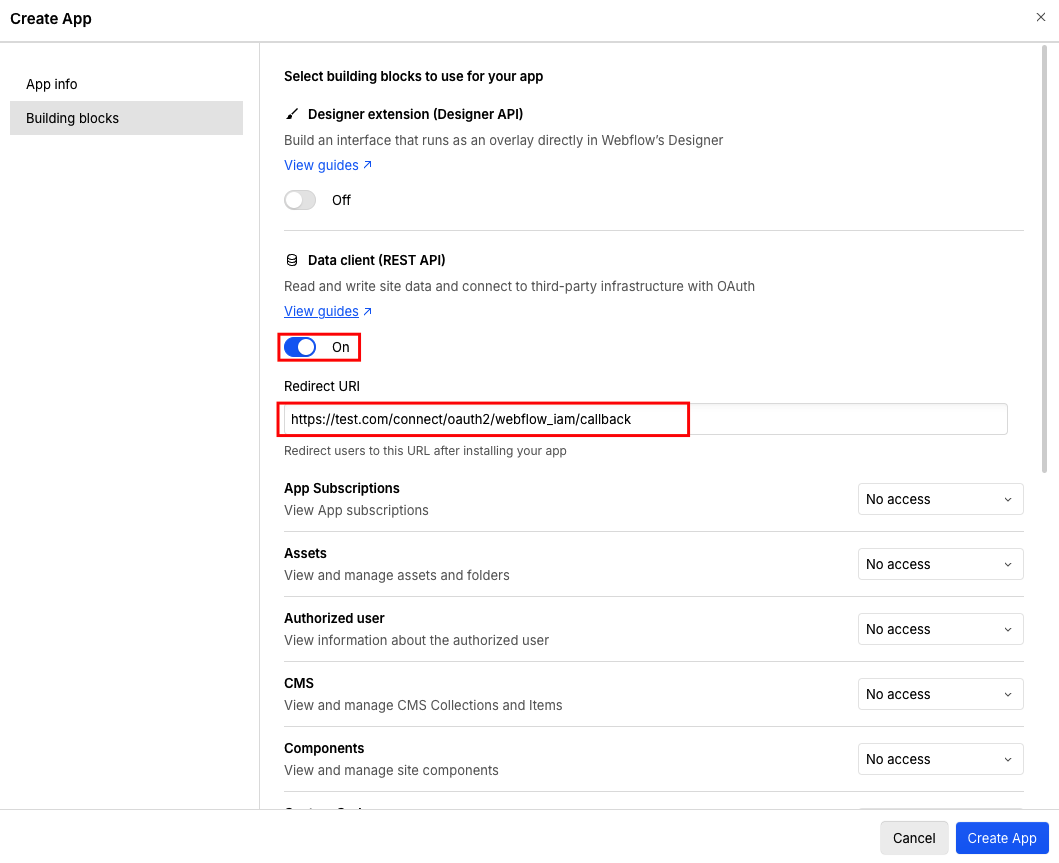Click chevron arrow in App Subscriptions dropdown
The image size is (1059, 863).
point(1008,500)
